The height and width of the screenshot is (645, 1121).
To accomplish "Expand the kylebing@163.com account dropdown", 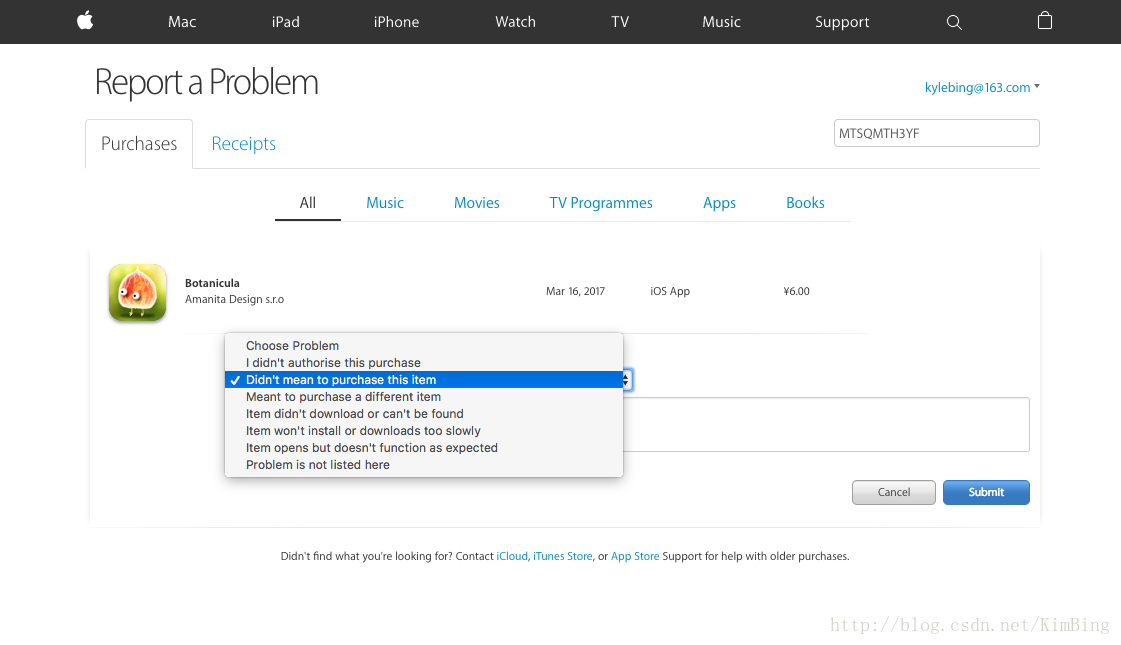I will [x=982, y=87].
